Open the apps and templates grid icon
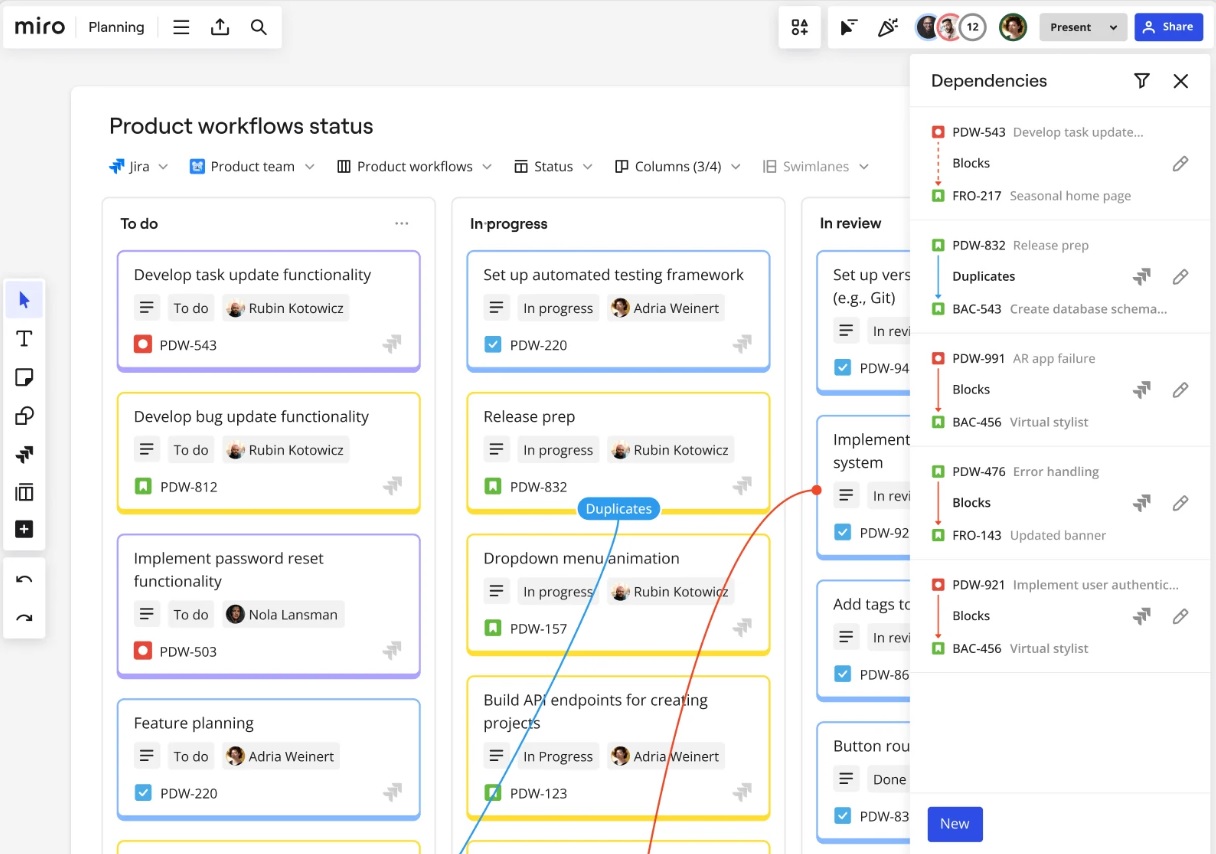This screenshot has height=854, width=1216. coord(800,27)
